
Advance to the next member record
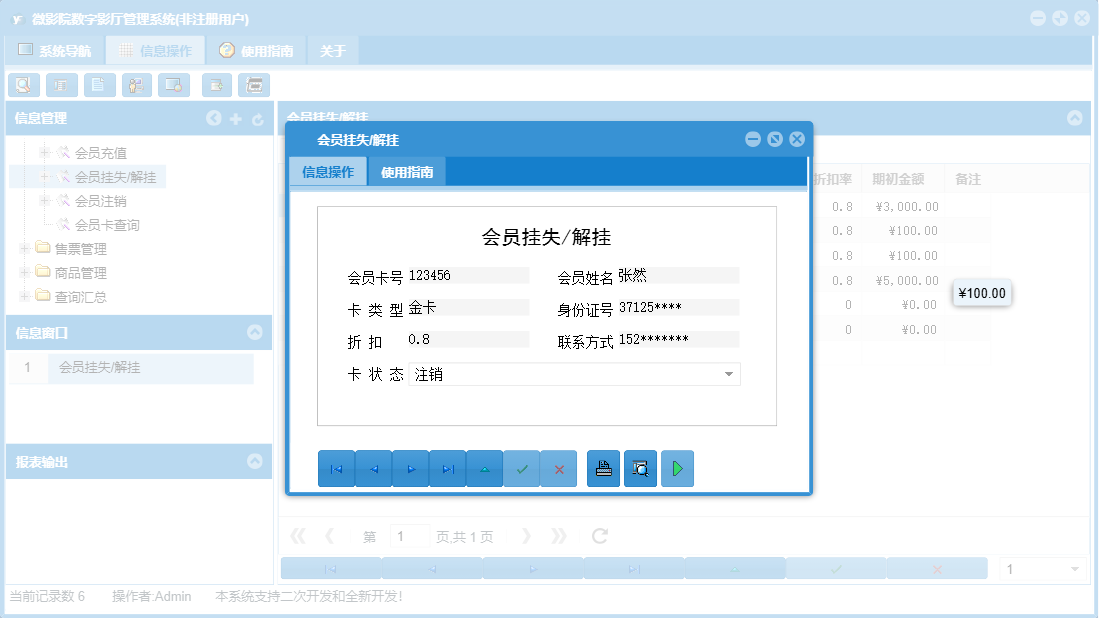(x=411, y=468)
